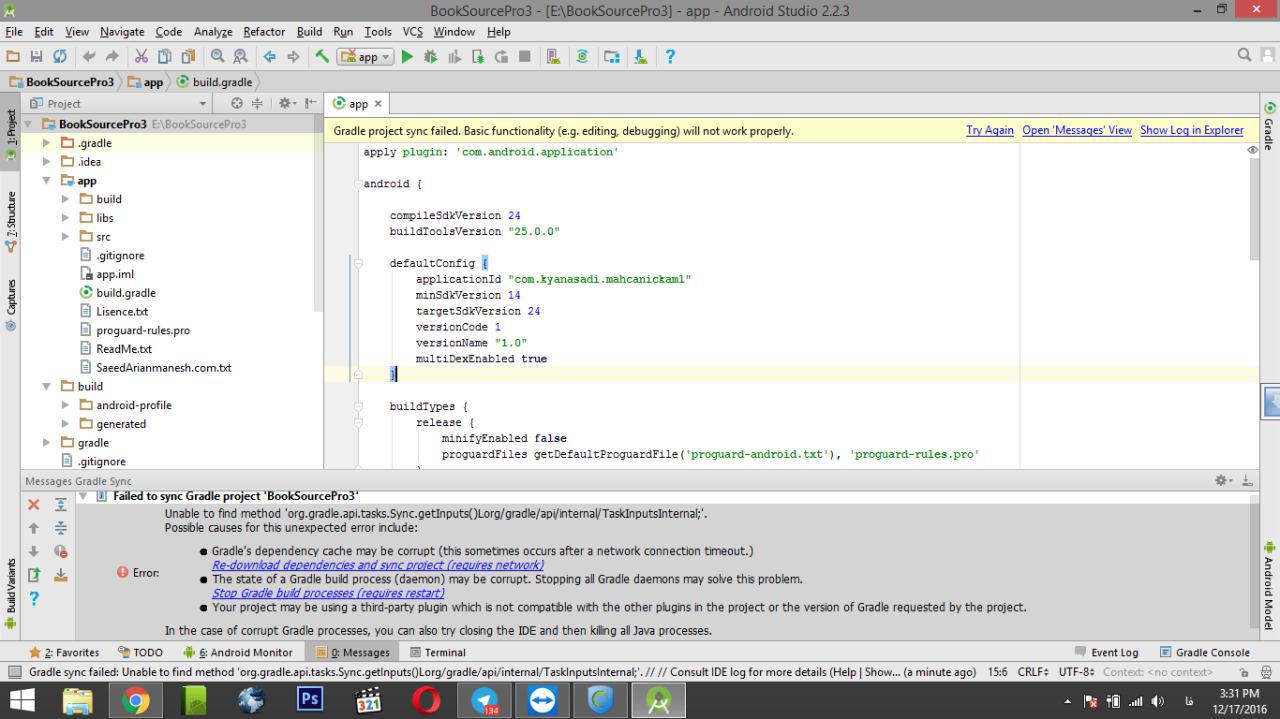
Task: Open the Refactor menu
Action: (x=264, y=32)
